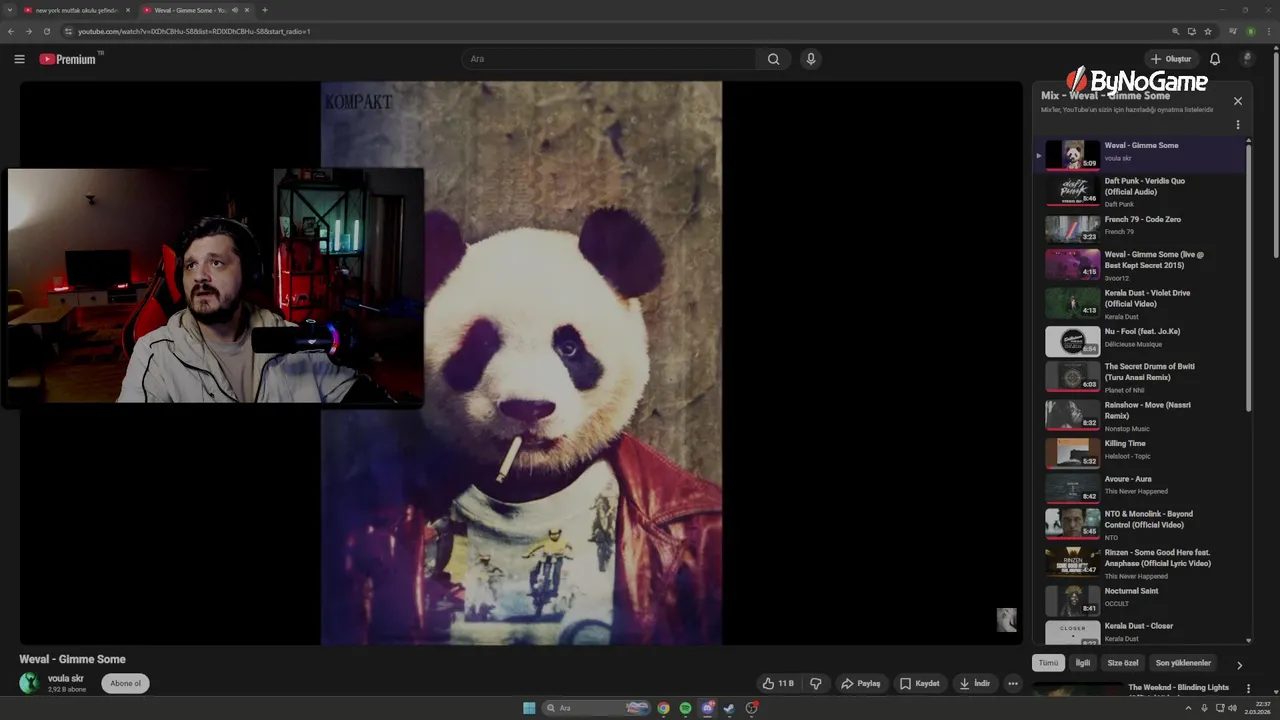Open The Weeknd - Blinding Lights suggestion
The image size is (1280, 720).
[x=1179, y=688]
